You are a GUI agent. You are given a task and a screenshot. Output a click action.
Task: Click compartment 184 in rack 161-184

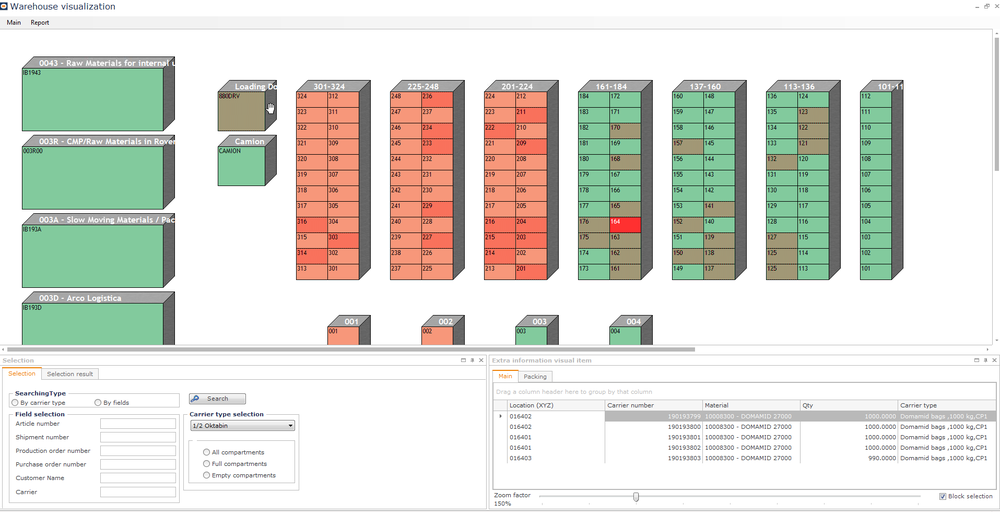[593, 99]
